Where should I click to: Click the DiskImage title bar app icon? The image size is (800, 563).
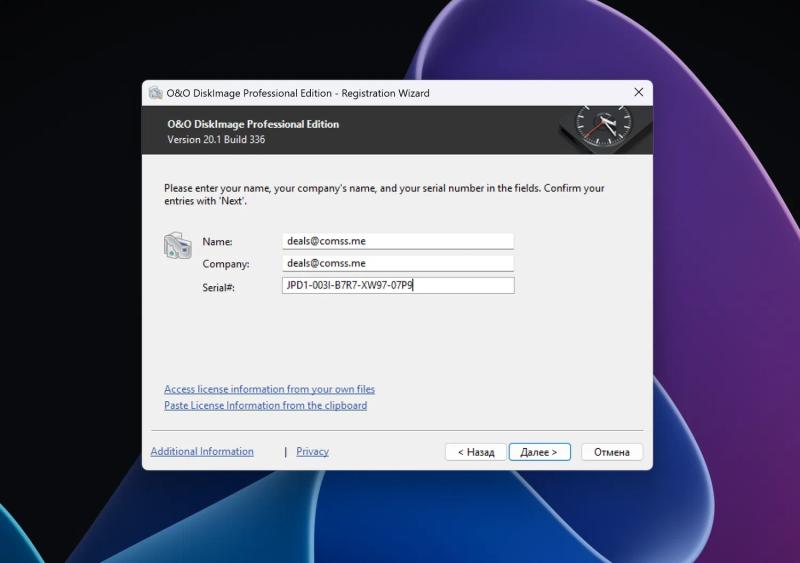coord(155,93)
